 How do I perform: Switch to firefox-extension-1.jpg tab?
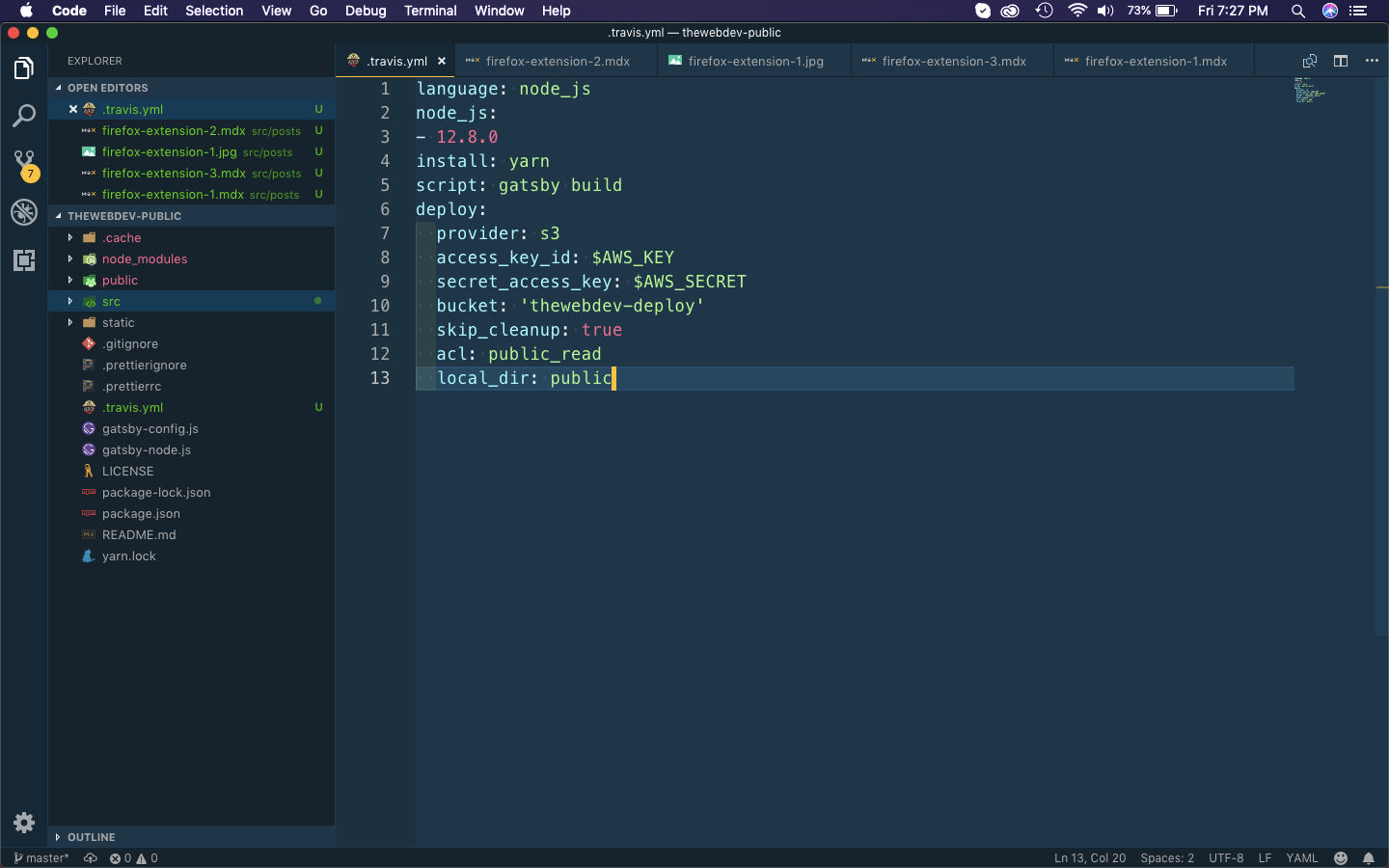click(754, 61)
